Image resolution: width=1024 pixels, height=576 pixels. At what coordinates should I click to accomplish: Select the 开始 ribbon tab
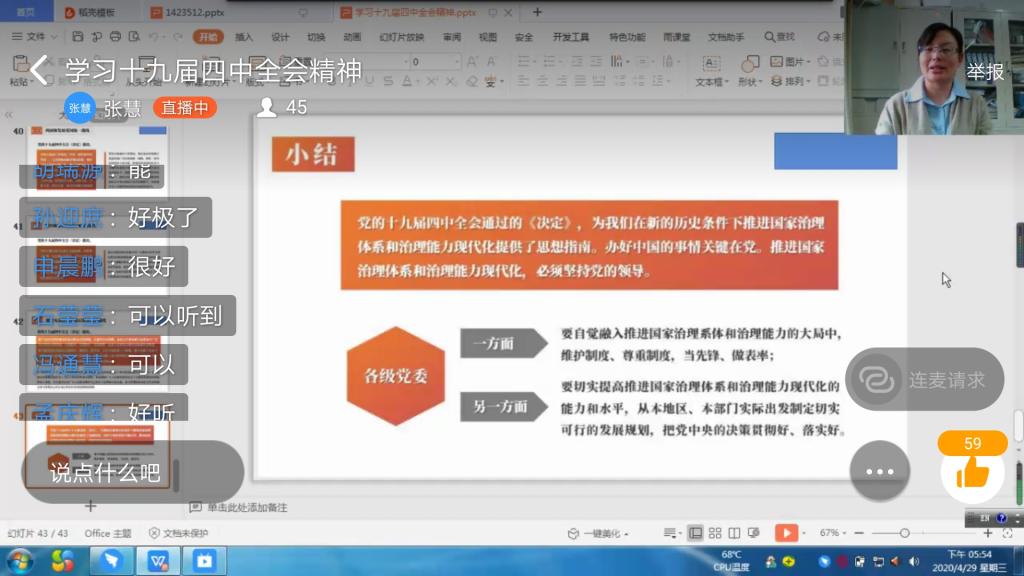click(x=208, y=37)
